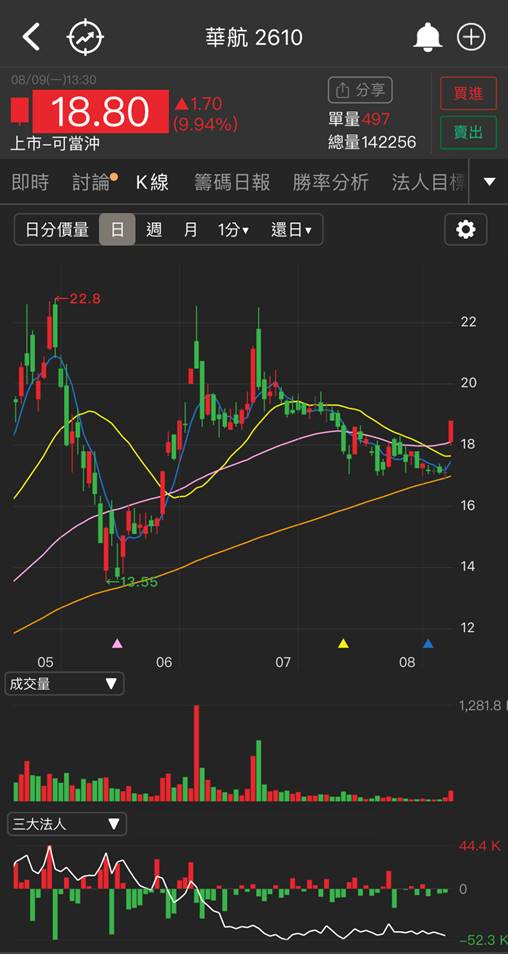
Task: Click the 總量142256 volume text
Action: click(372, 142)
